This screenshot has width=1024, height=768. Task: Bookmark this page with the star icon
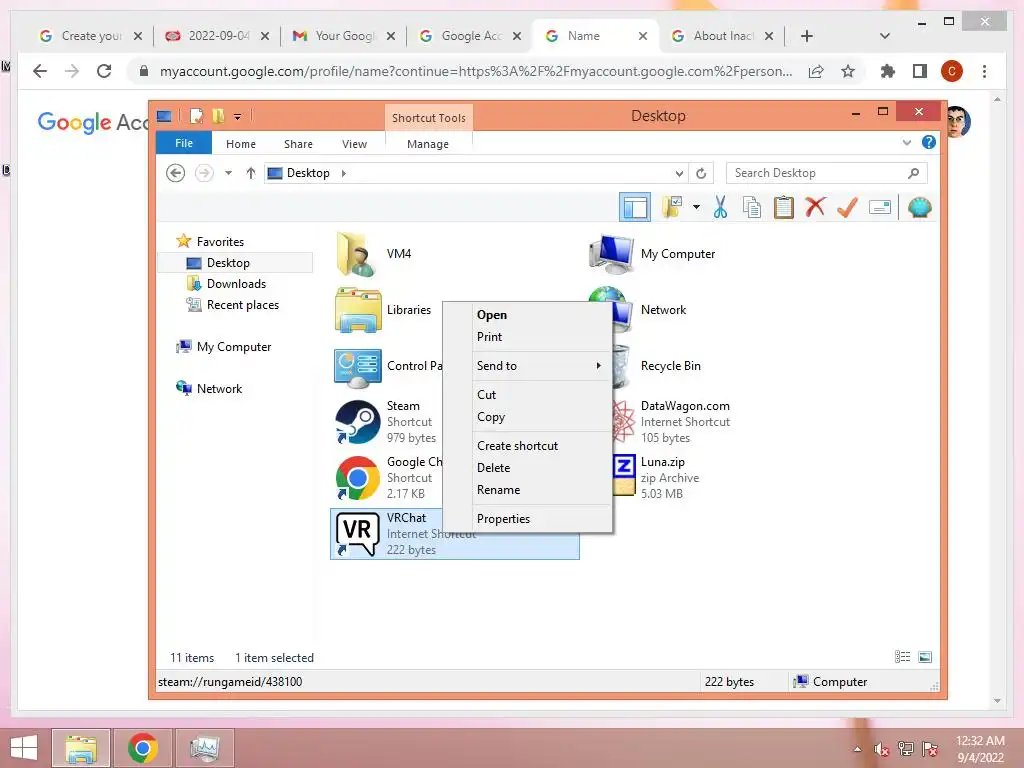(x=848, y=71)
